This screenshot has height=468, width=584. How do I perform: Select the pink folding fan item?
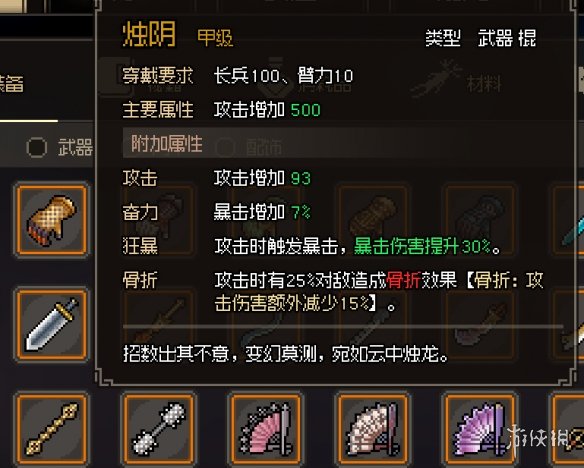(265, 429)
